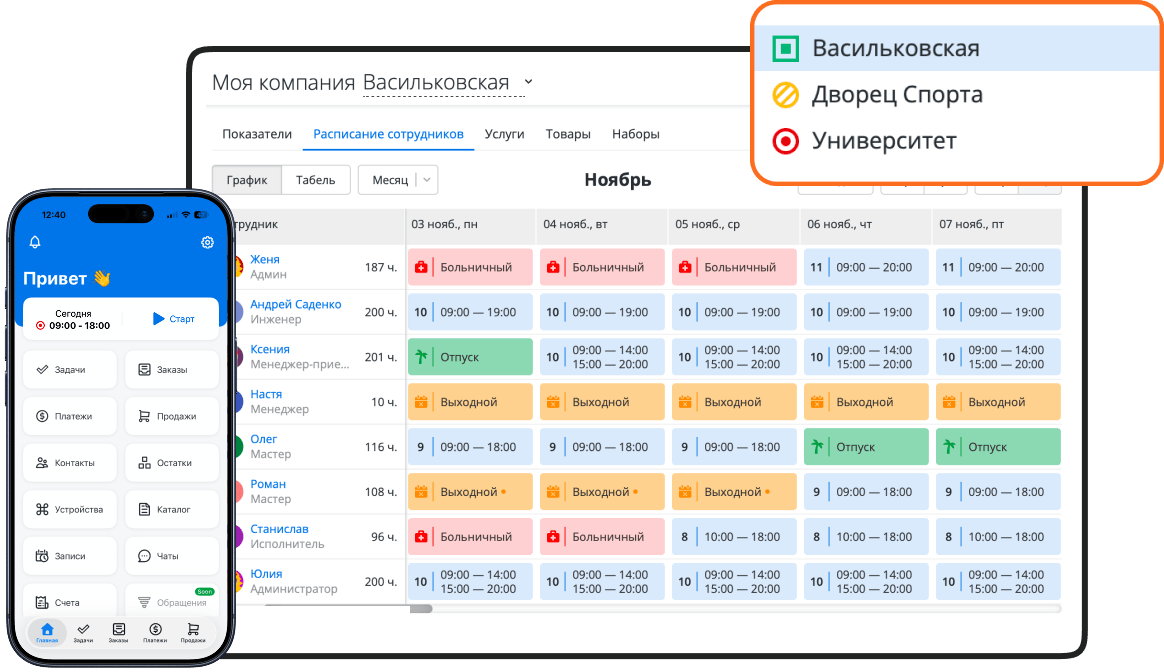Screen dimensions: 1164x672
Task: Switch to Расписание сотрудников tab
Action: point(388,134)
